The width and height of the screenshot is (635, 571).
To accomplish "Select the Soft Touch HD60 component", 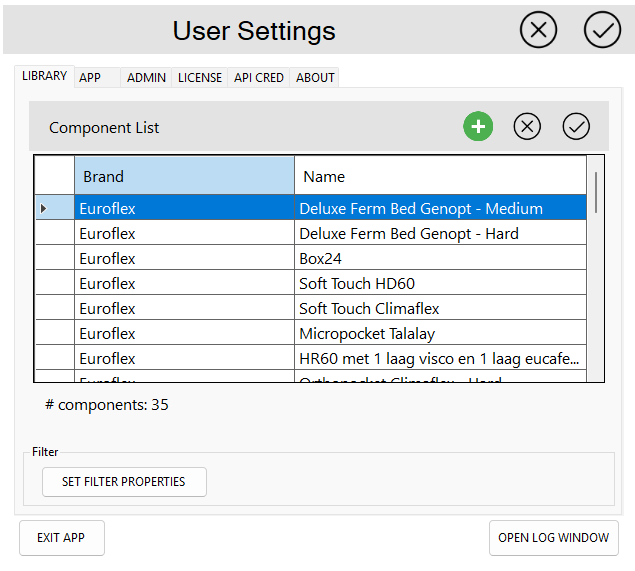I will [440, 283].
